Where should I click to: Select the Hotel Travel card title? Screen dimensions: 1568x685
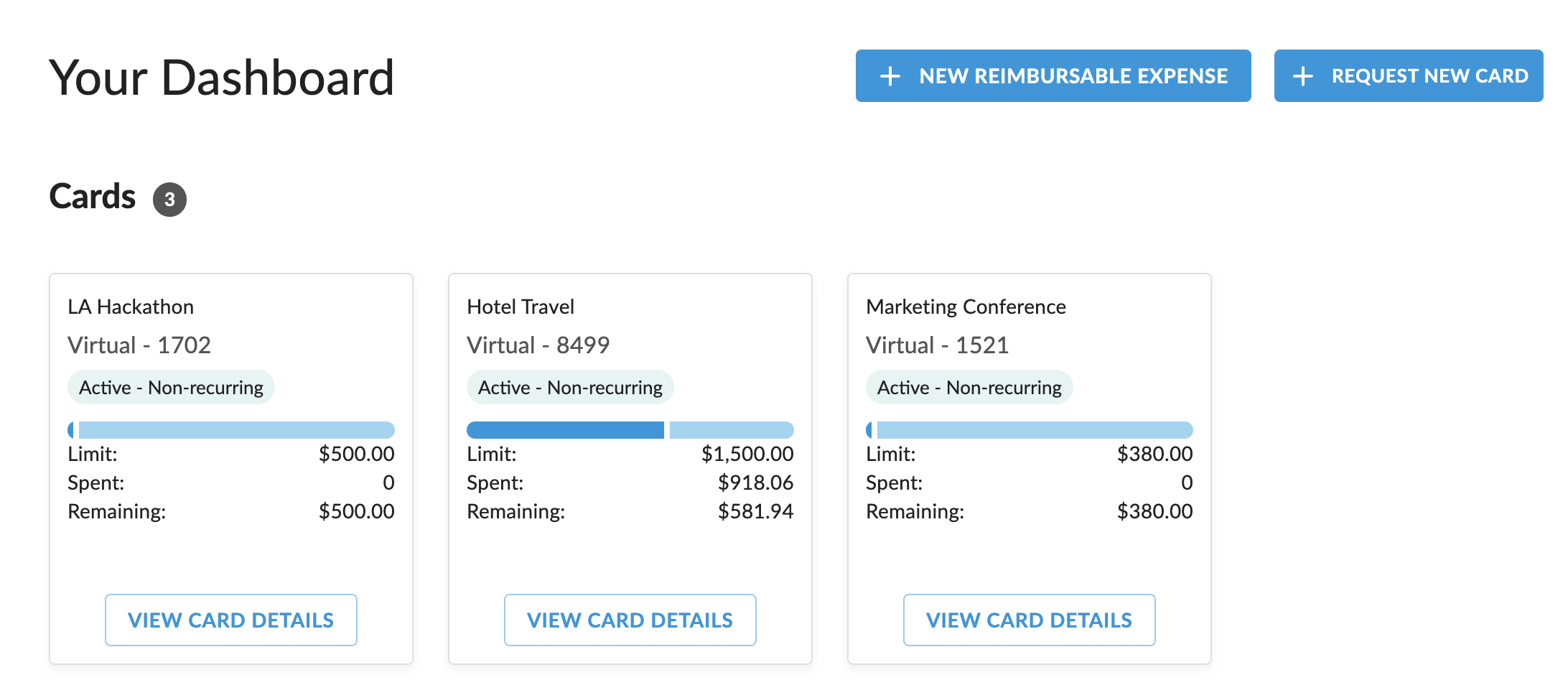click(x=521, y=307)
